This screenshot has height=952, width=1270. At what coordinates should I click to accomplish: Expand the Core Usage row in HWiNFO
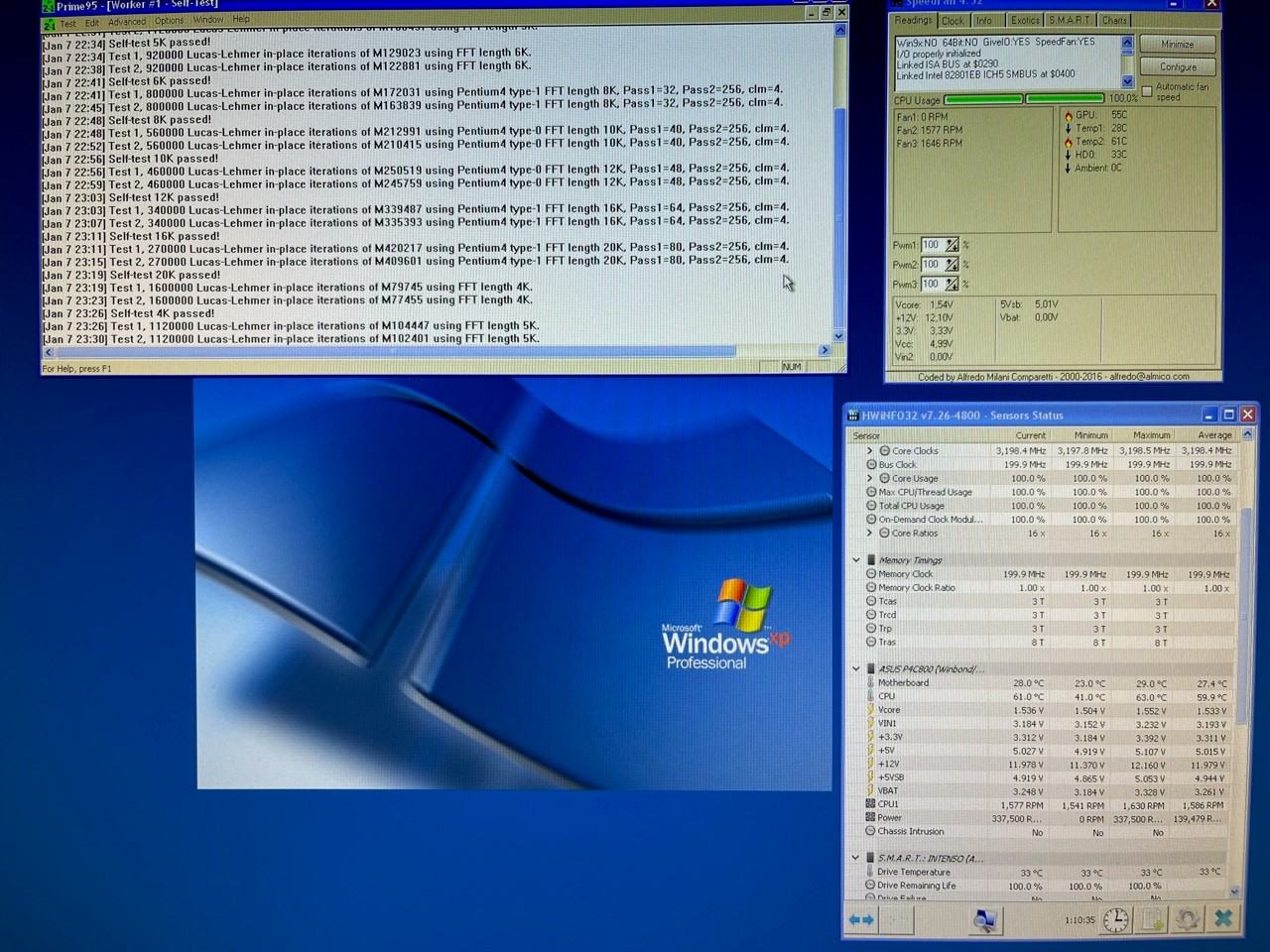point(870,478)
